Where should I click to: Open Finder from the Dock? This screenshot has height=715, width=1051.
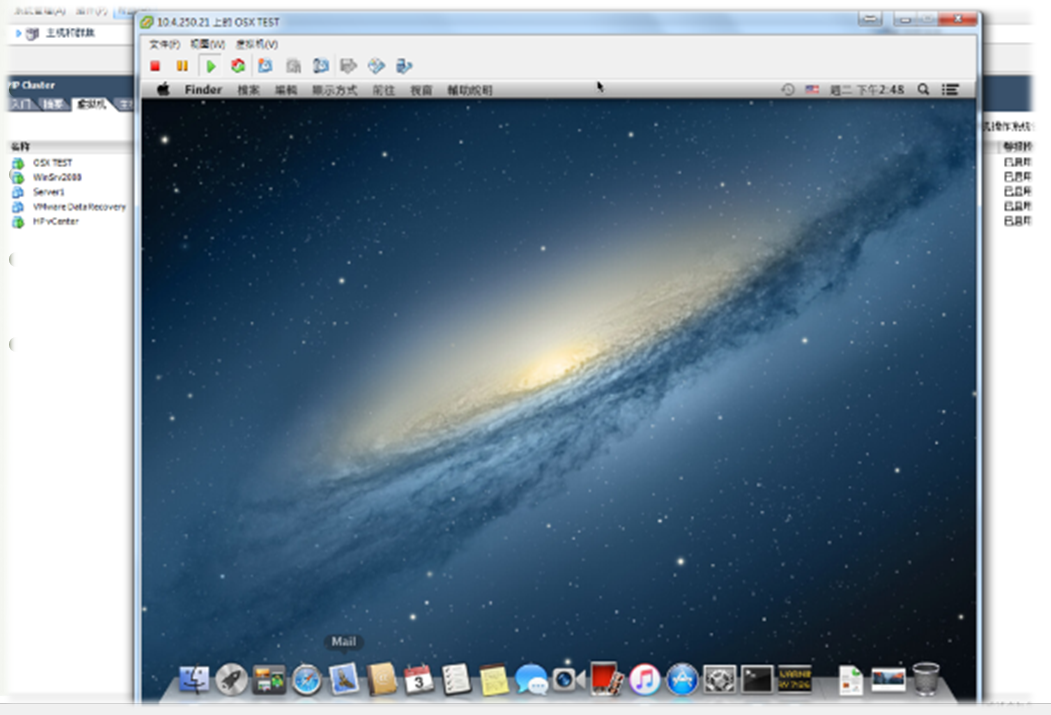pyautogui.click(x=194, y=679)
